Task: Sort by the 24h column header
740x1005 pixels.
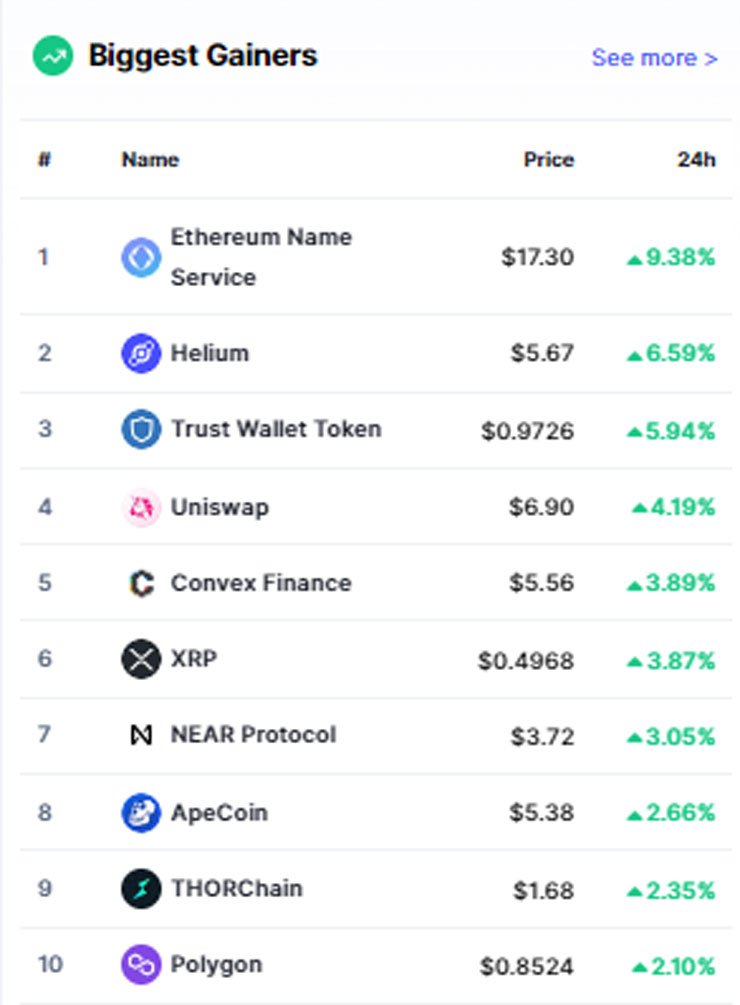Action: (696, 160)
